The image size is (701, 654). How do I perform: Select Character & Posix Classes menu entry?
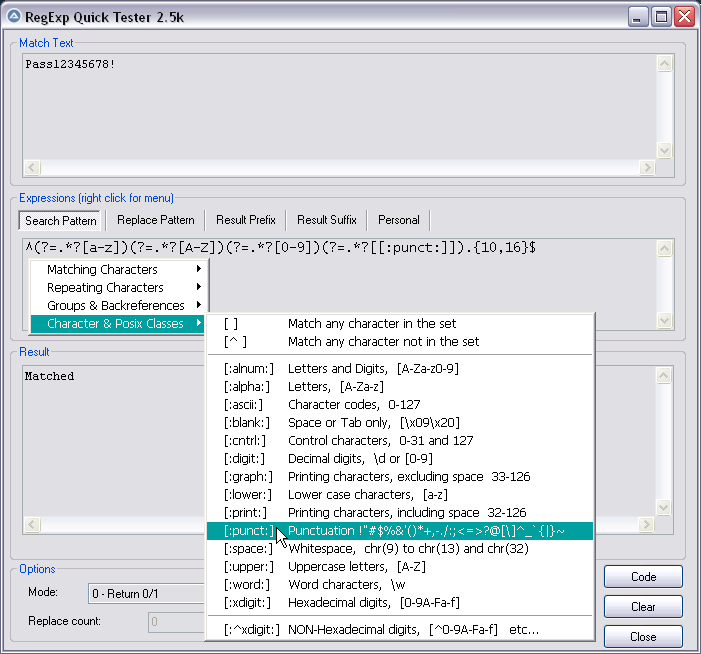tap(118, 323)
